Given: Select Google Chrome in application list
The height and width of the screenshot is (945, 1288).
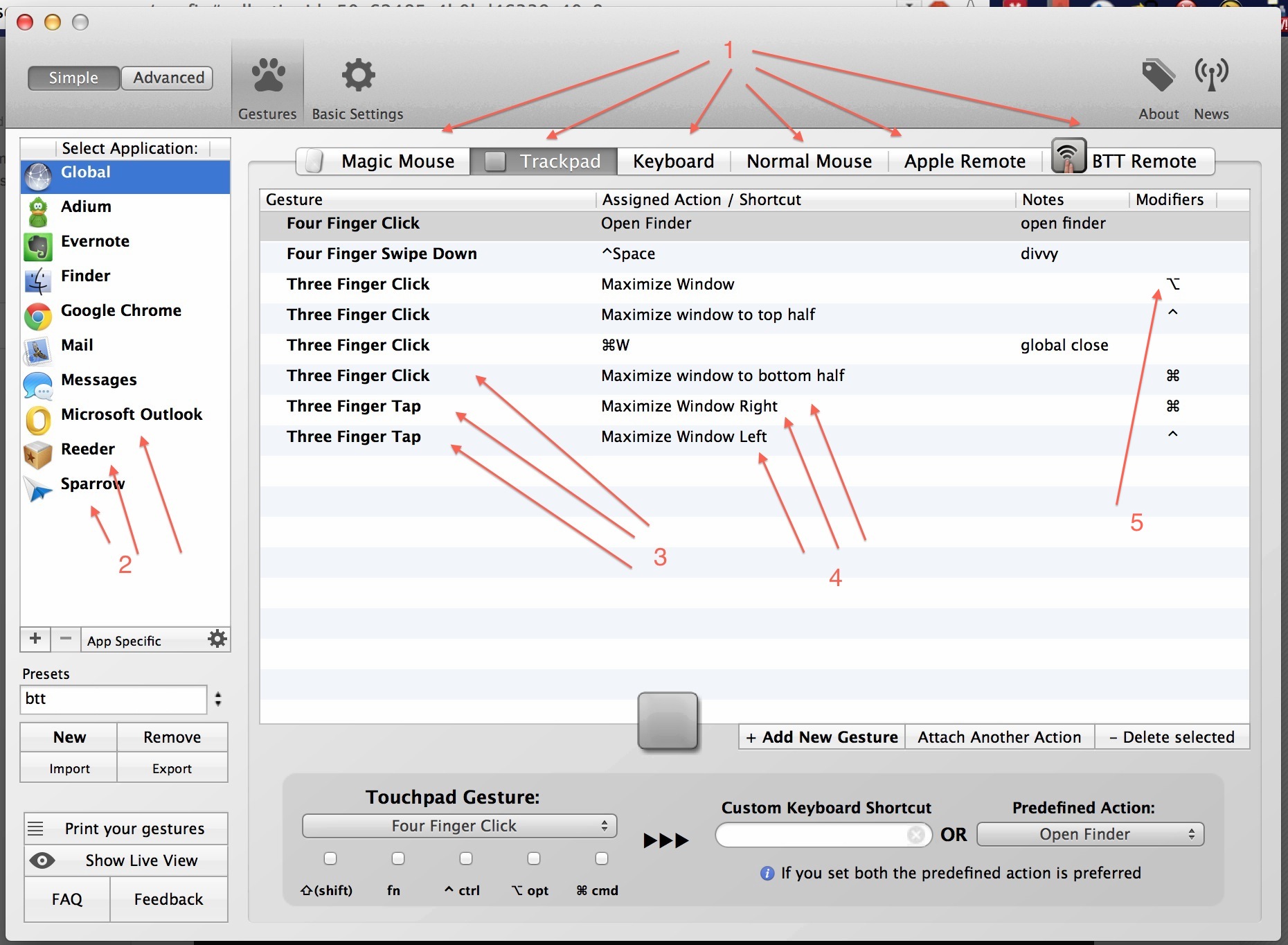Looking at the screenshot, I should coord(120,311).
